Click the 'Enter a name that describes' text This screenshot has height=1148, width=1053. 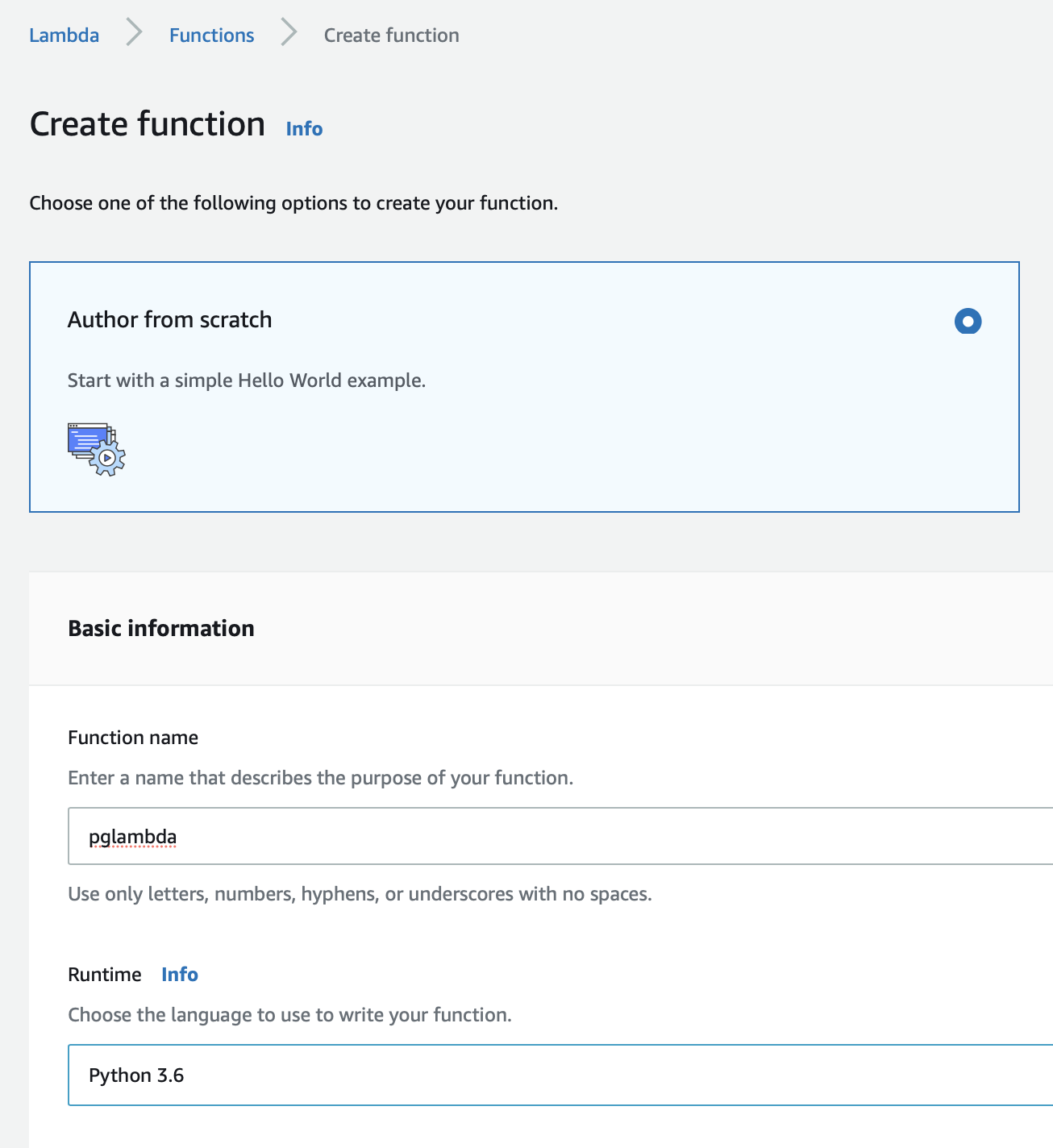click(x=320, y=778)
